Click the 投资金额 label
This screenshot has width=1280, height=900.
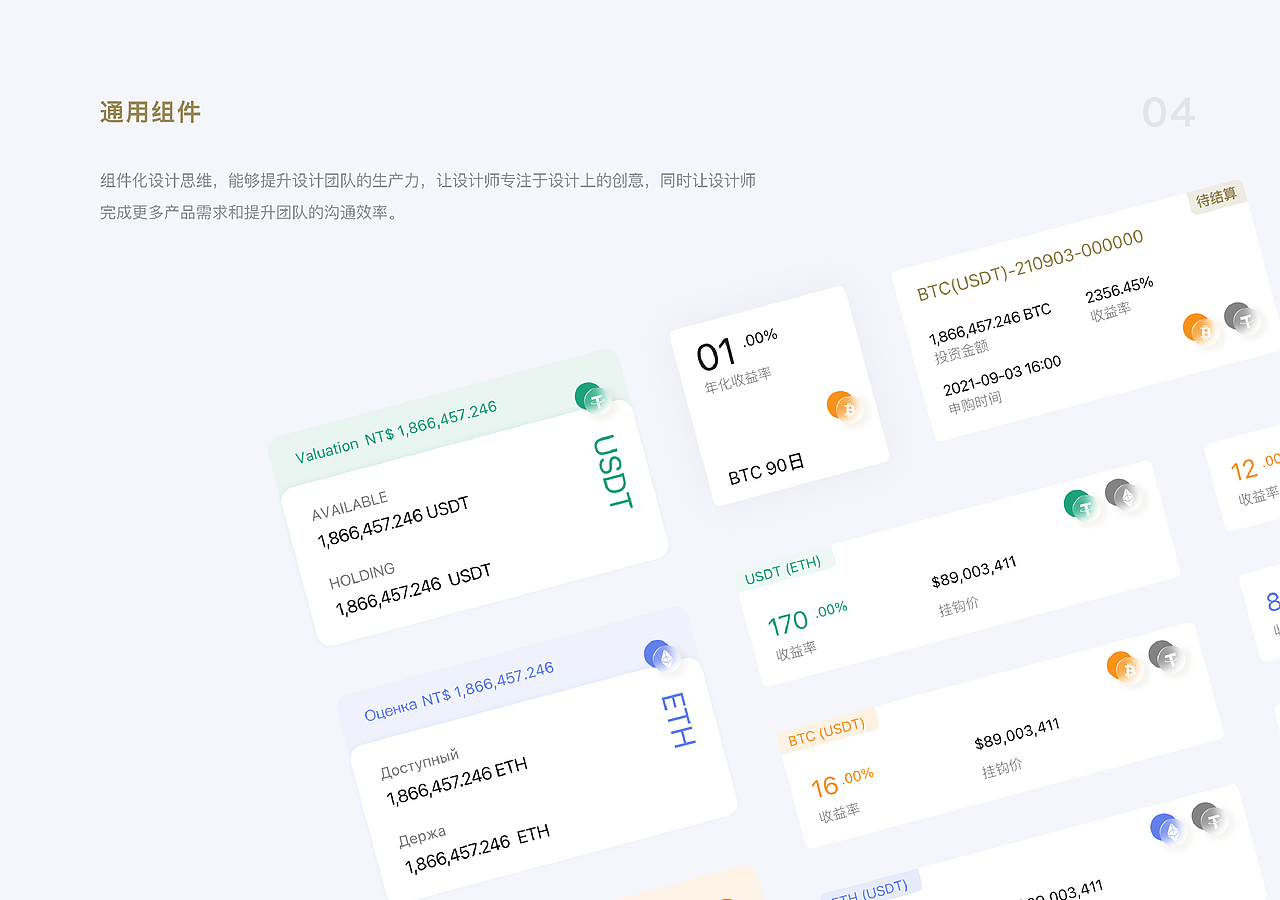(961, 350)
